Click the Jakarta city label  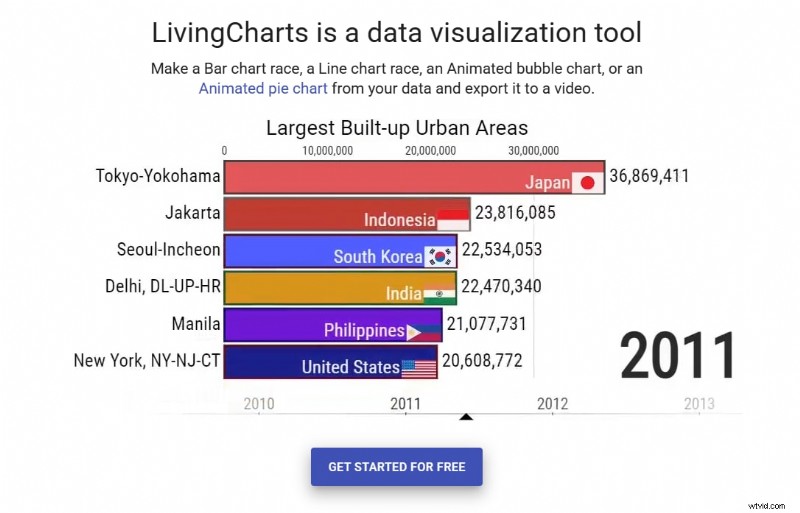[x=192, y=212]
